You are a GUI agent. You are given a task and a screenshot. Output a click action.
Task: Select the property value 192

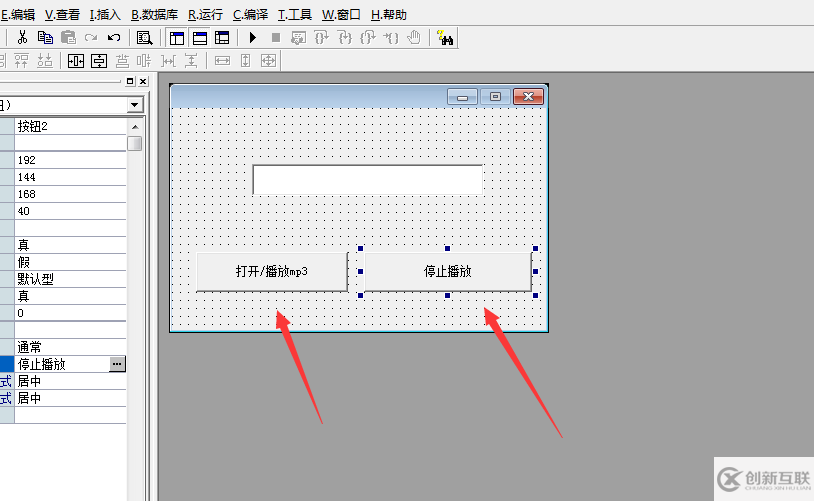70,160
